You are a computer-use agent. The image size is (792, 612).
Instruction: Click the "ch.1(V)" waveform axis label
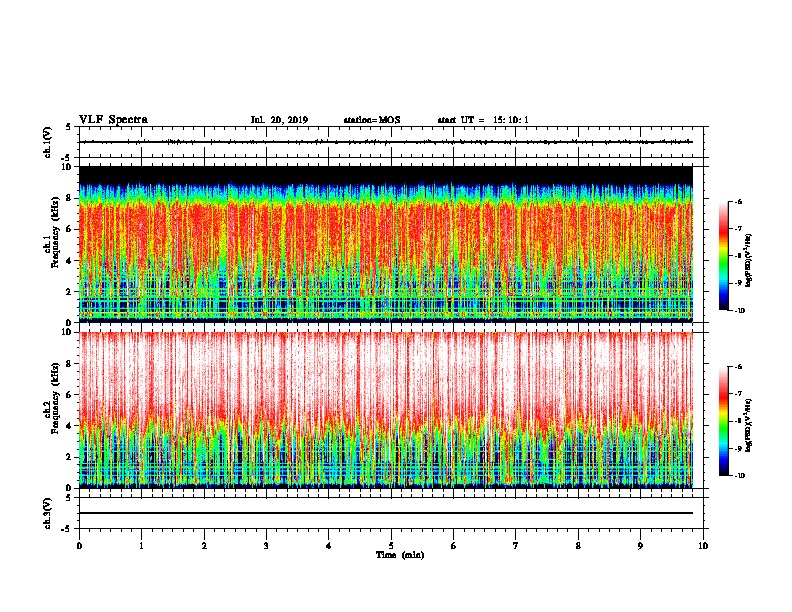click(47, 142)
